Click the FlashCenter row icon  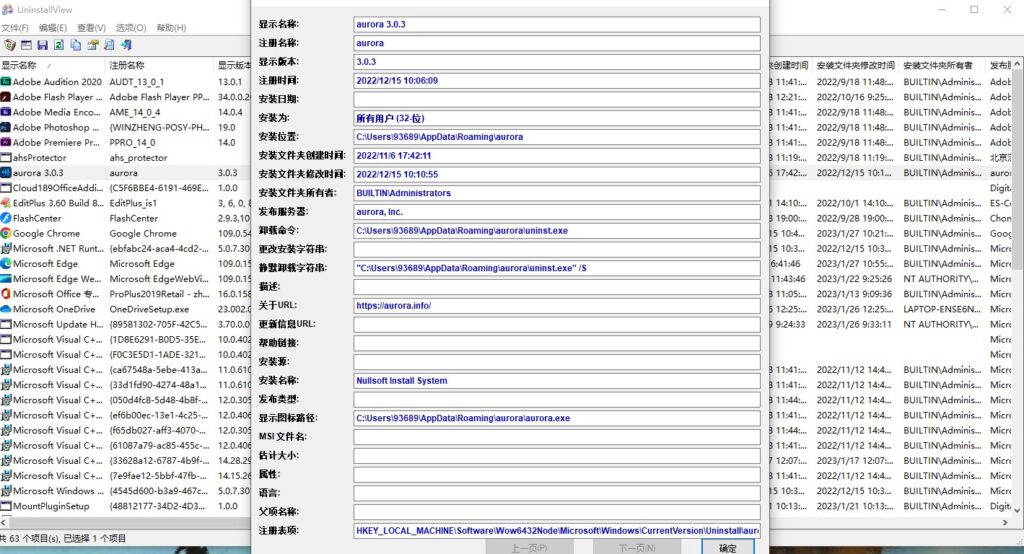(6, 218)
